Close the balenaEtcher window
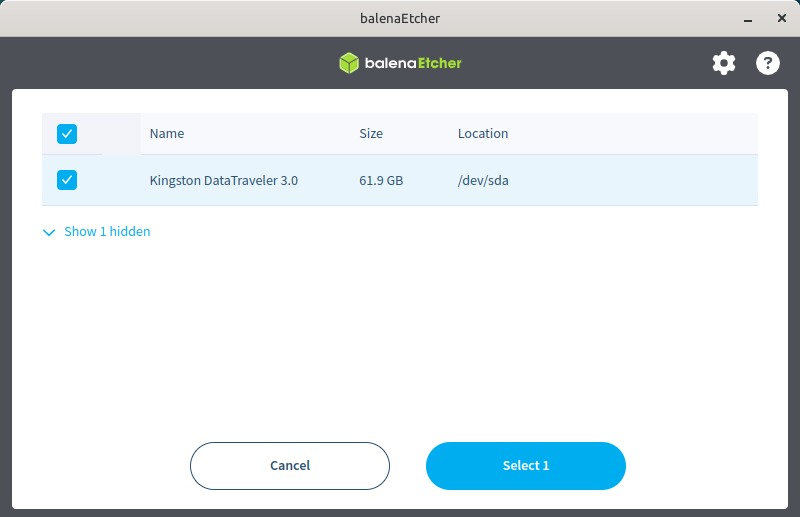The height and width of the screenshot is (517, 800). 780,18
